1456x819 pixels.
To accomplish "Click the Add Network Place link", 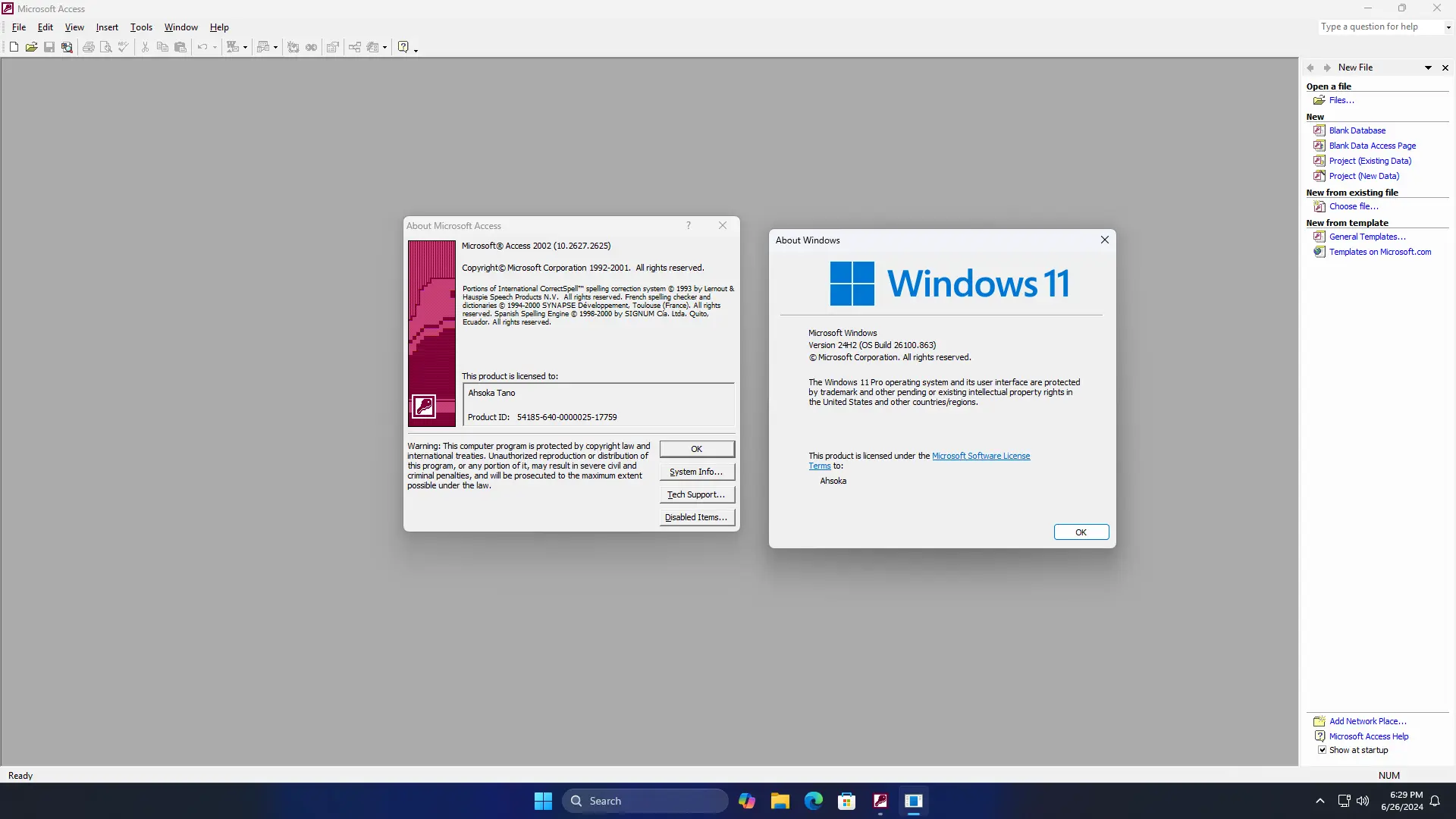I will coord(1367,721).
